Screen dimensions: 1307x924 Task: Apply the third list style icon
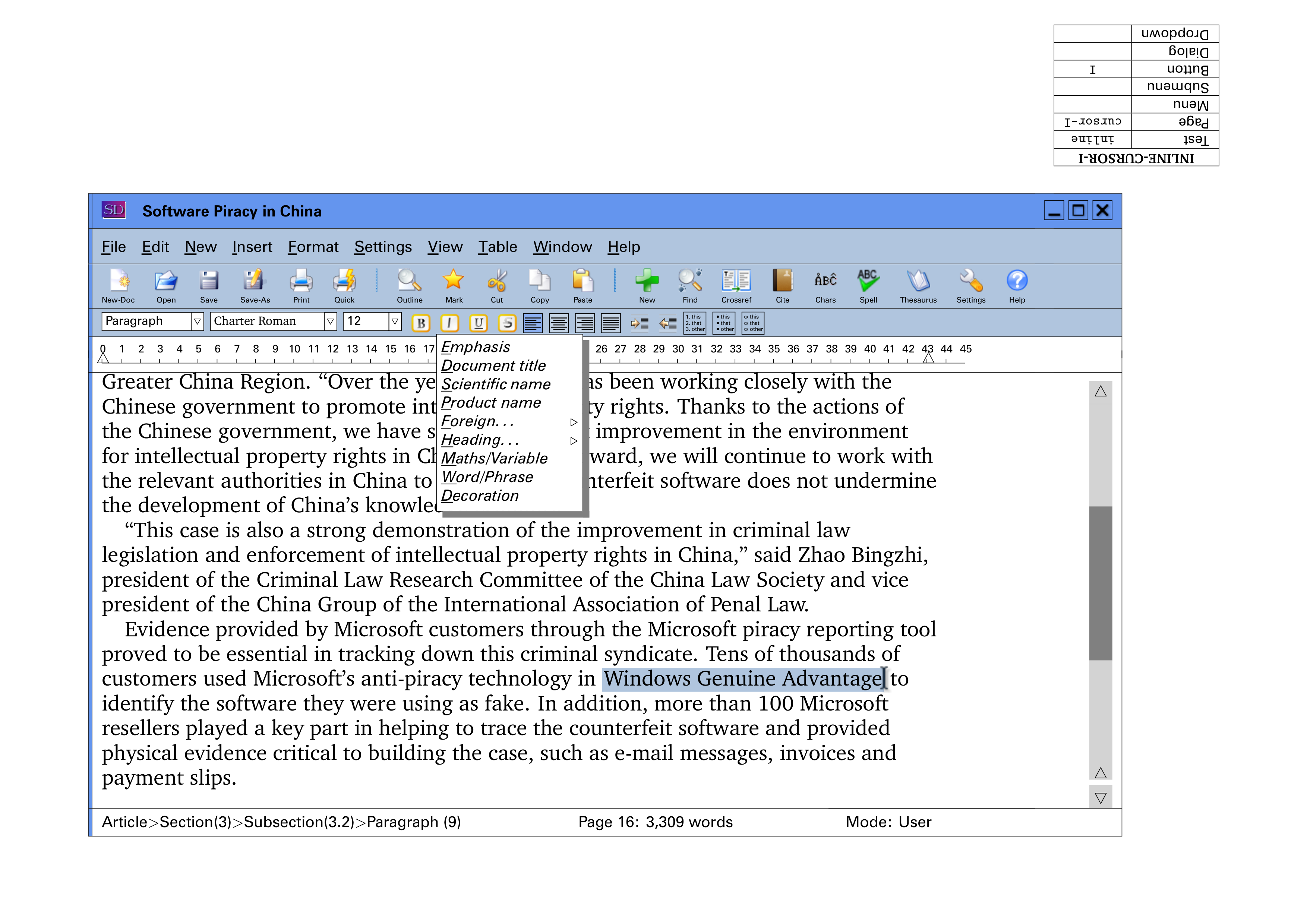click(753, 323)
